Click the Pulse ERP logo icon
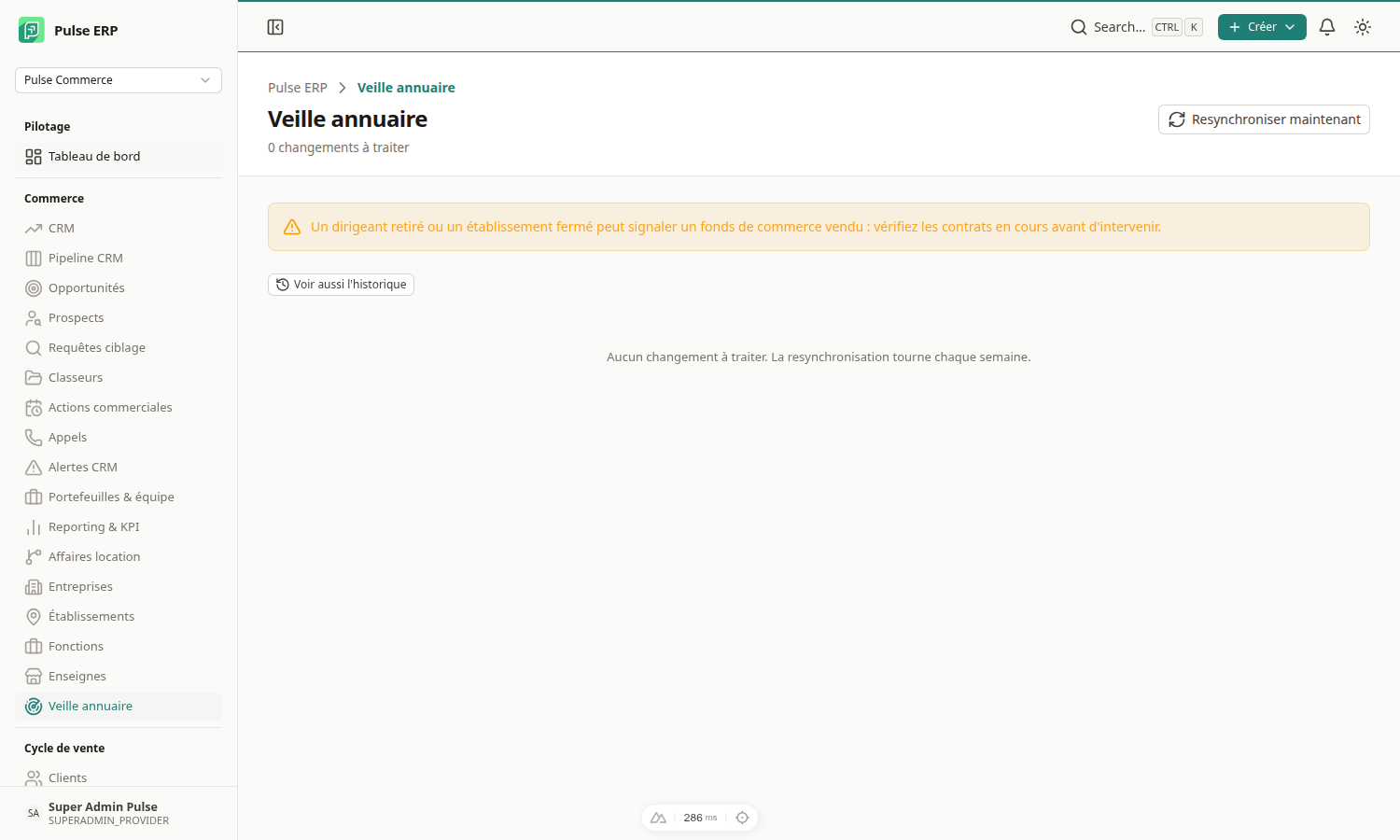 tap(32, 30)
